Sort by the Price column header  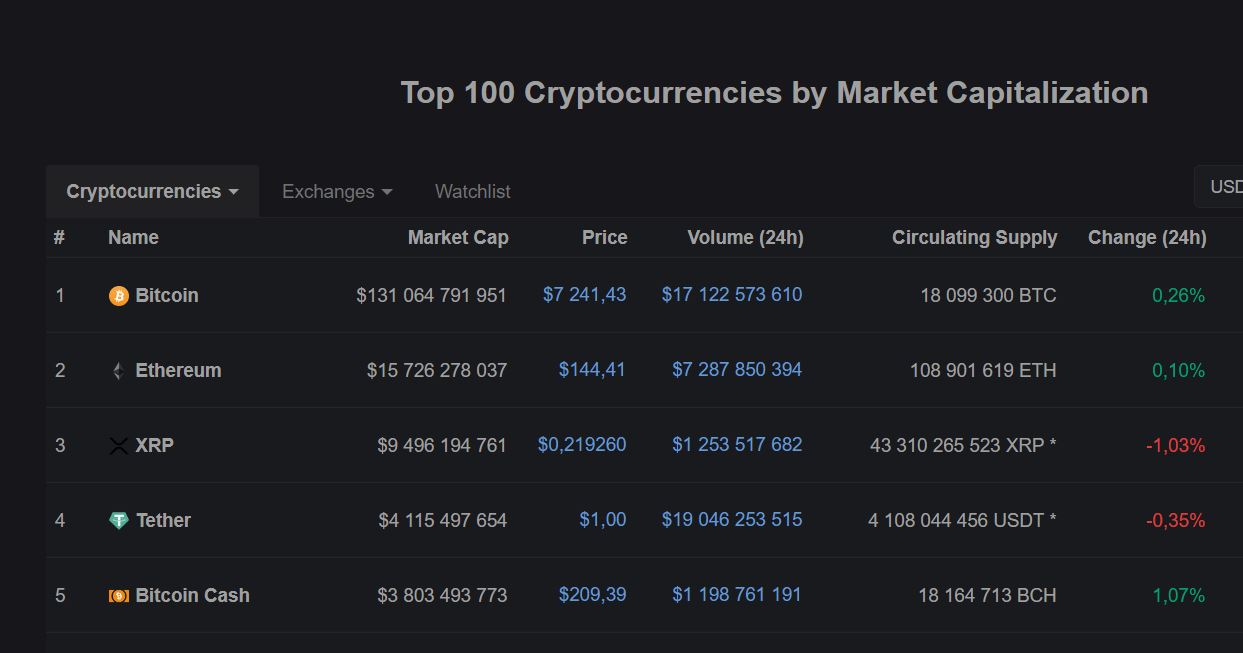click(604, 238)
